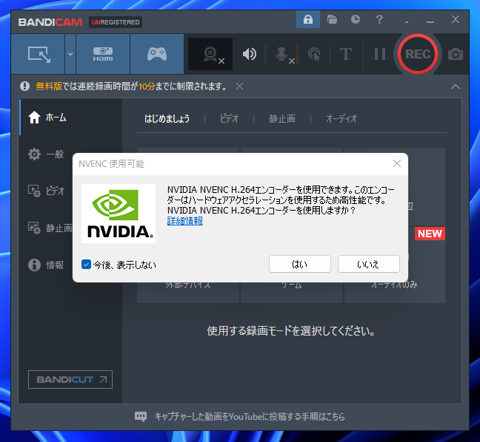The image size is (480, 442).
Task: Toggle the mouse click effect icon
Action: tap(314, 54)
